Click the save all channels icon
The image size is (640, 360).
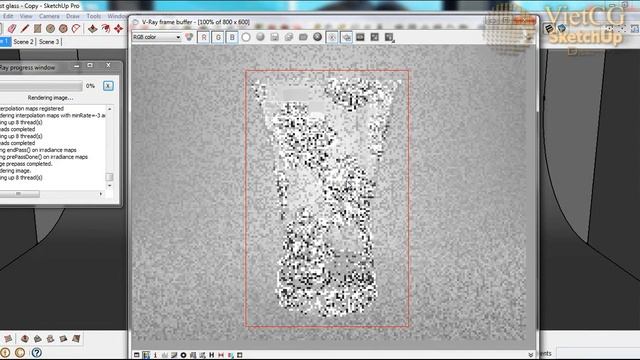(289, 37)
